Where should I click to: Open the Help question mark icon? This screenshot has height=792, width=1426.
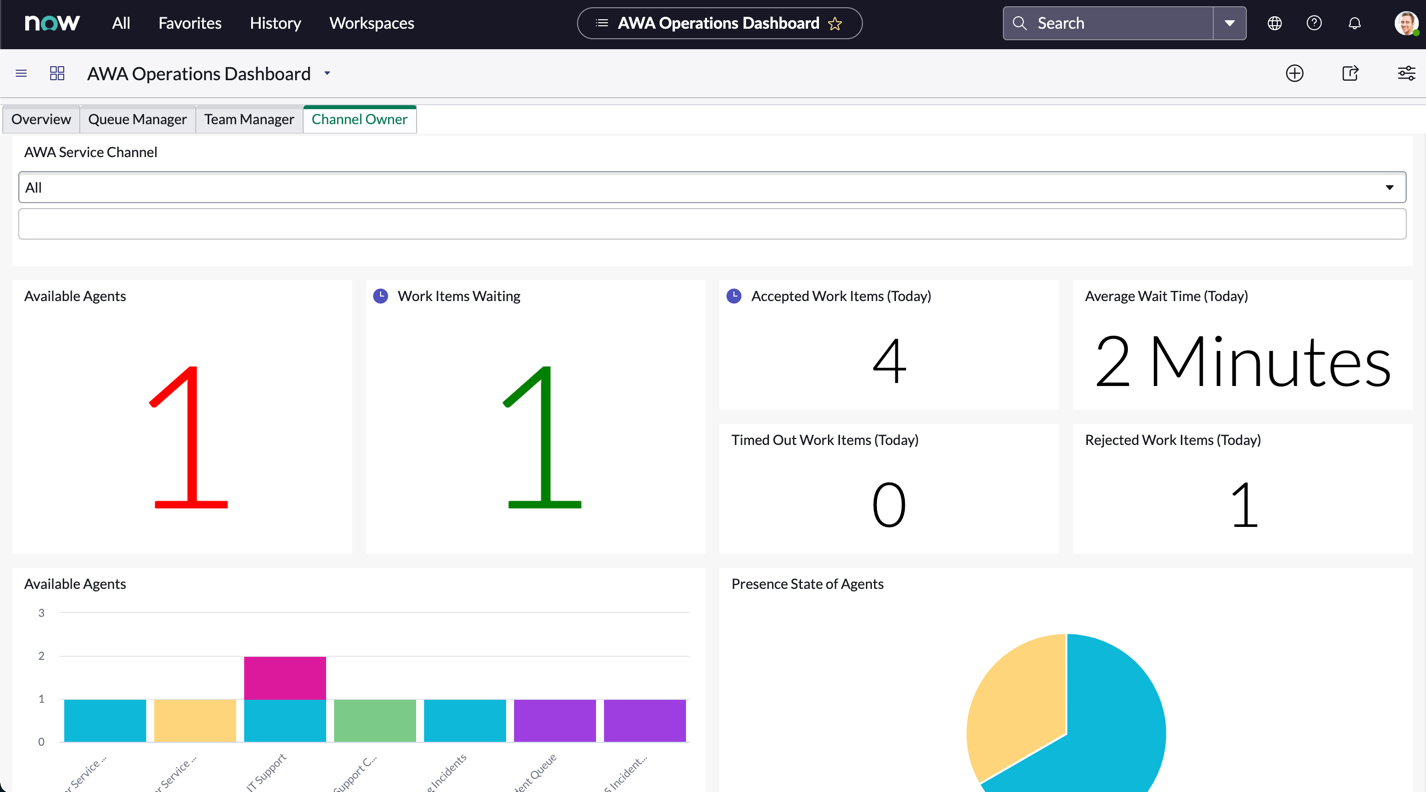coord(1314,23)
